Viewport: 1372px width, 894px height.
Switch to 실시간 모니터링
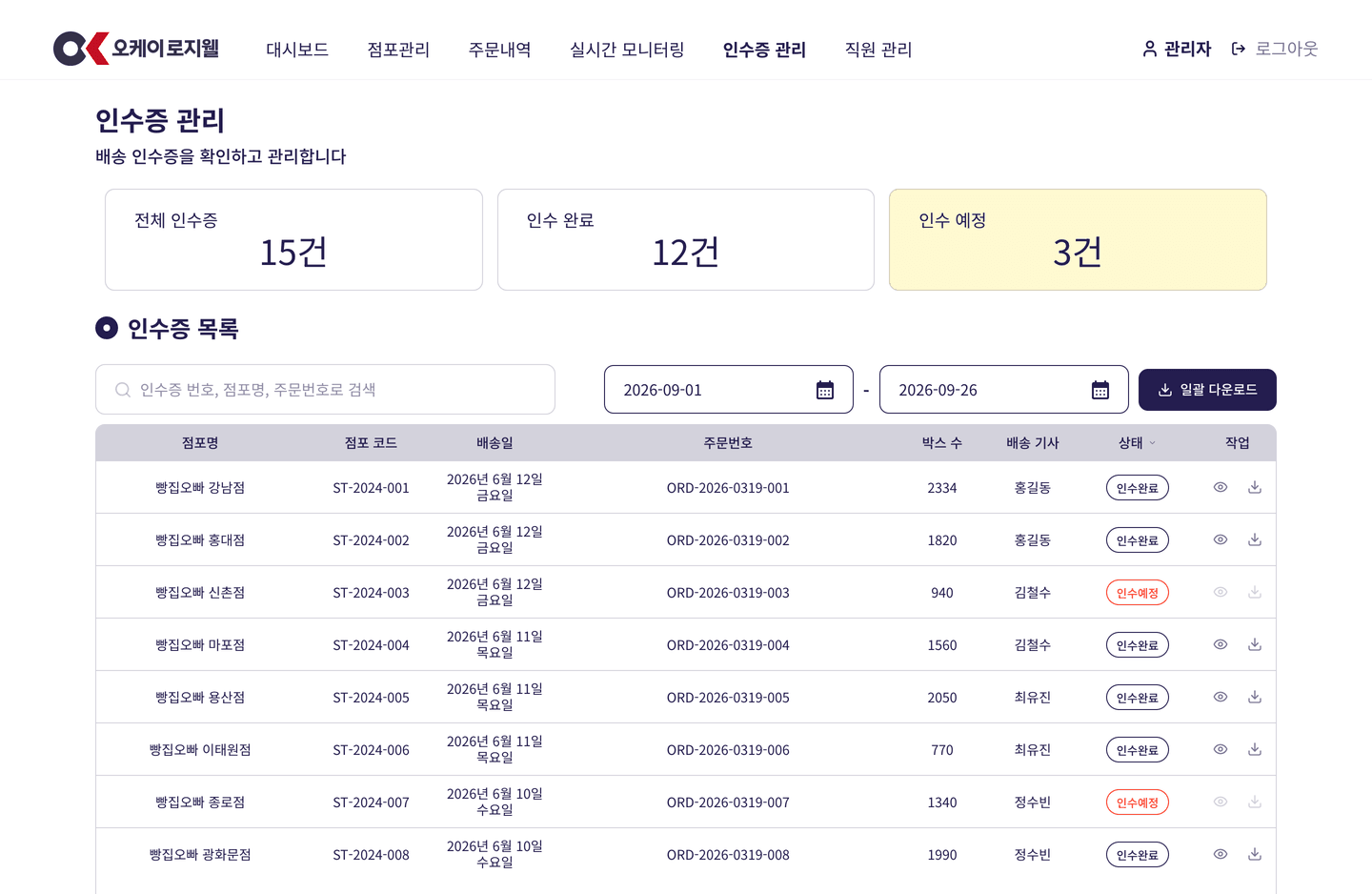627,50
